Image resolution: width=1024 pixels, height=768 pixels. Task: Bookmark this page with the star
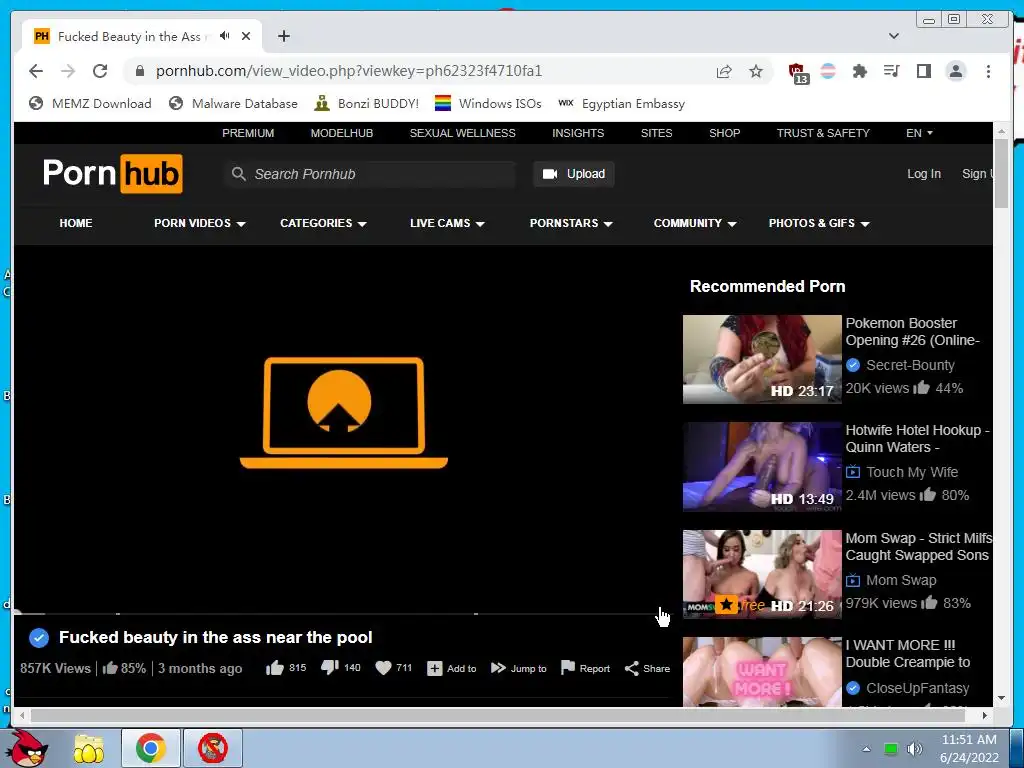point(756,71)
